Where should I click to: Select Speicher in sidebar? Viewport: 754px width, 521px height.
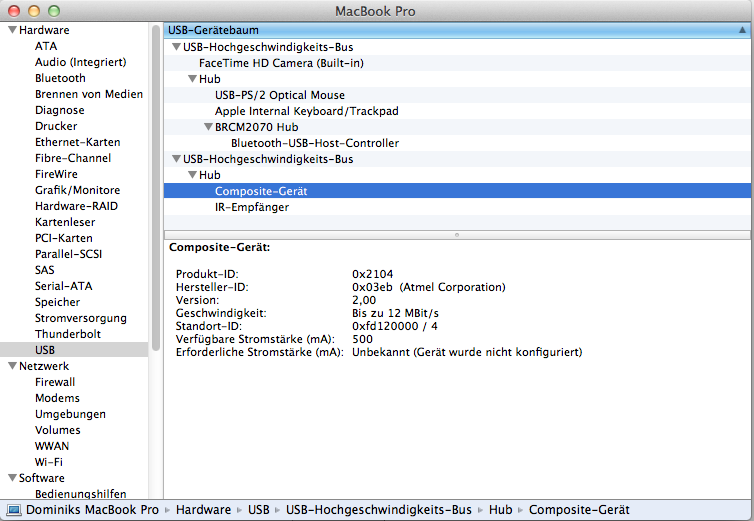pyautogui.click(x=57, y=302)
